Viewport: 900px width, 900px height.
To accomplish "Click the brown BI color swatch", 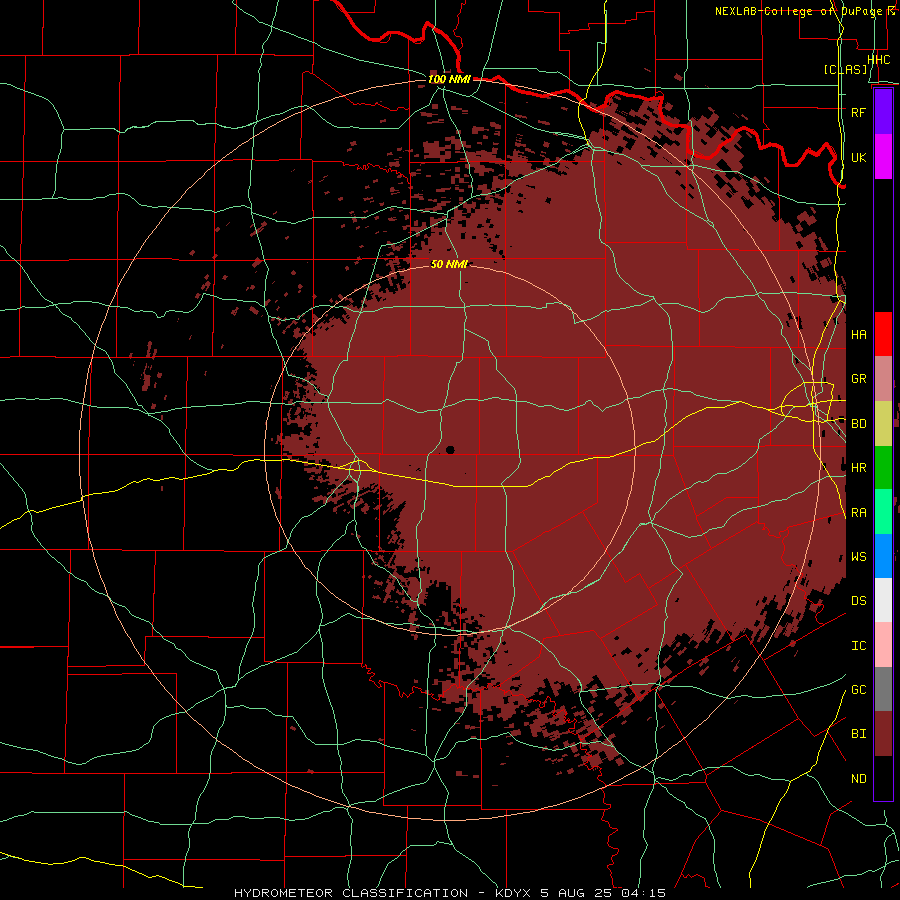I will click(x=883, y=734).
